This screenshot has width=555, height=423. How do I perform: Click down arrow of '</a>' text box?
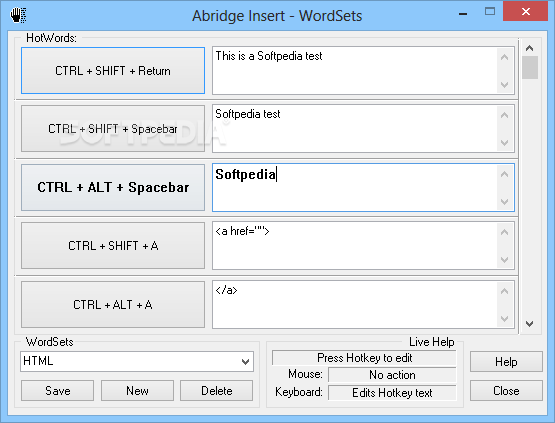tap(505, 319)
